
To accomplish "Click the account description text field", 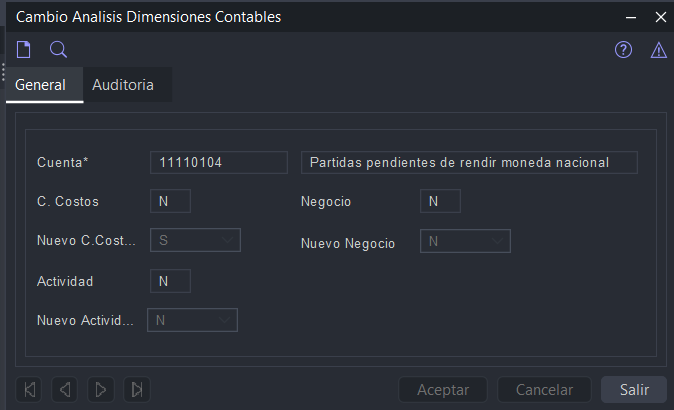I will [x=468, y=162].
